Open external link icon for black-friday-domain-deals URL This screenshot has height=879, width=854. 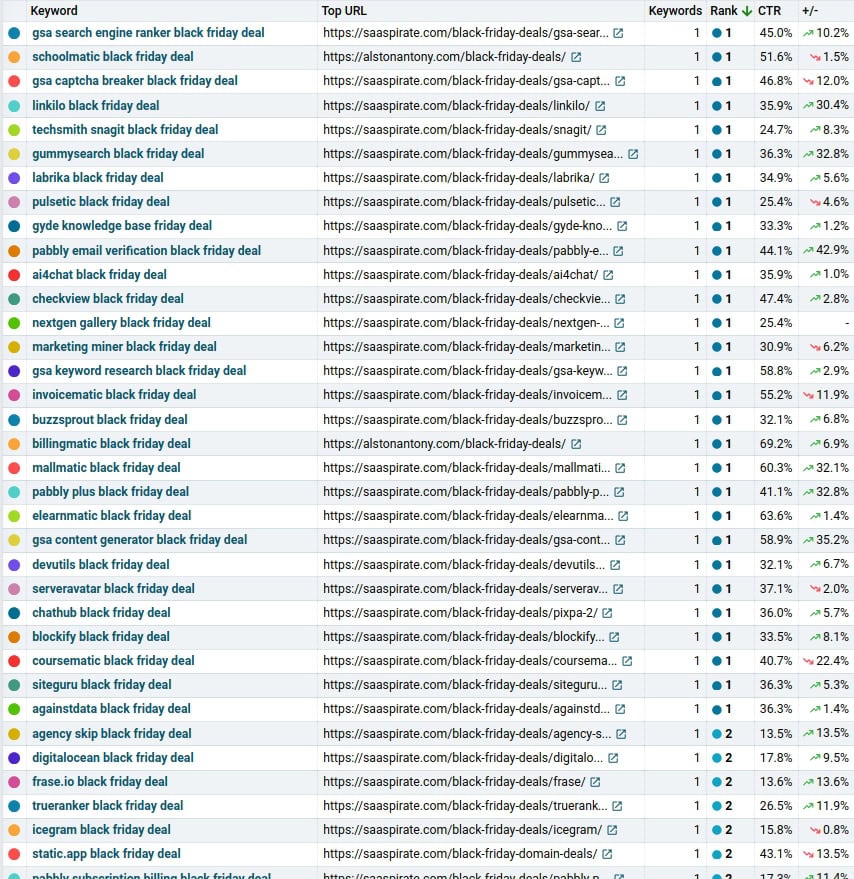coord(607,854)
